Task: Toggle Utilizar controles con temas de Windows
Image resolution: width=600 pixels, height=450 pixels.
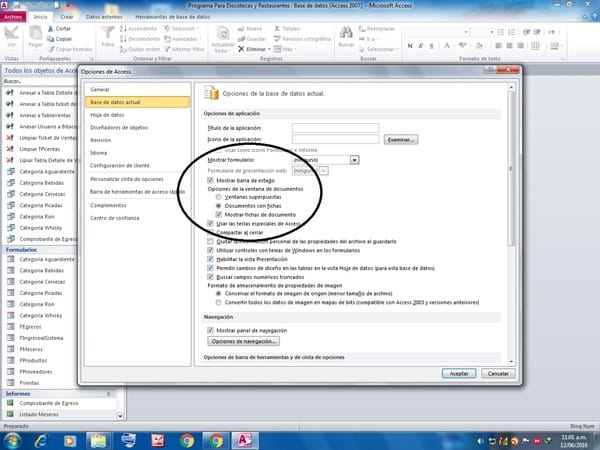Action: pos(210,250)
